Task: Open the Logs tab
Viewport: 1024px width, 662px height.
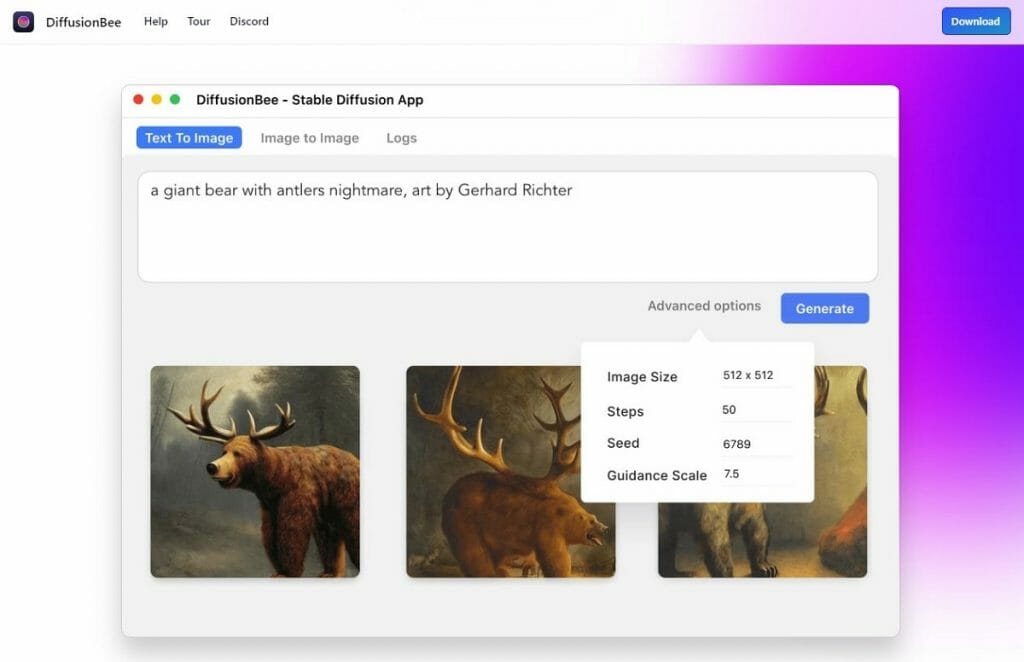Action: pyautogui.click(x=400, y=138)
